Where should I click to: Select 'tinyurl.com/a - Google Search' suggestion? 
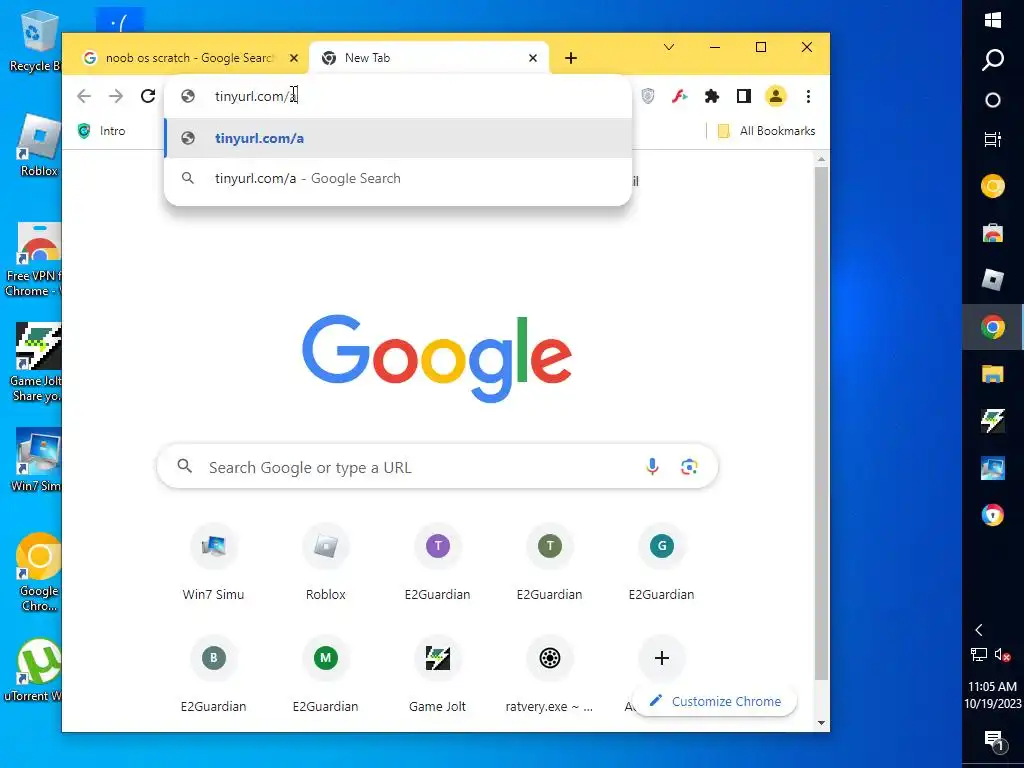398,178
